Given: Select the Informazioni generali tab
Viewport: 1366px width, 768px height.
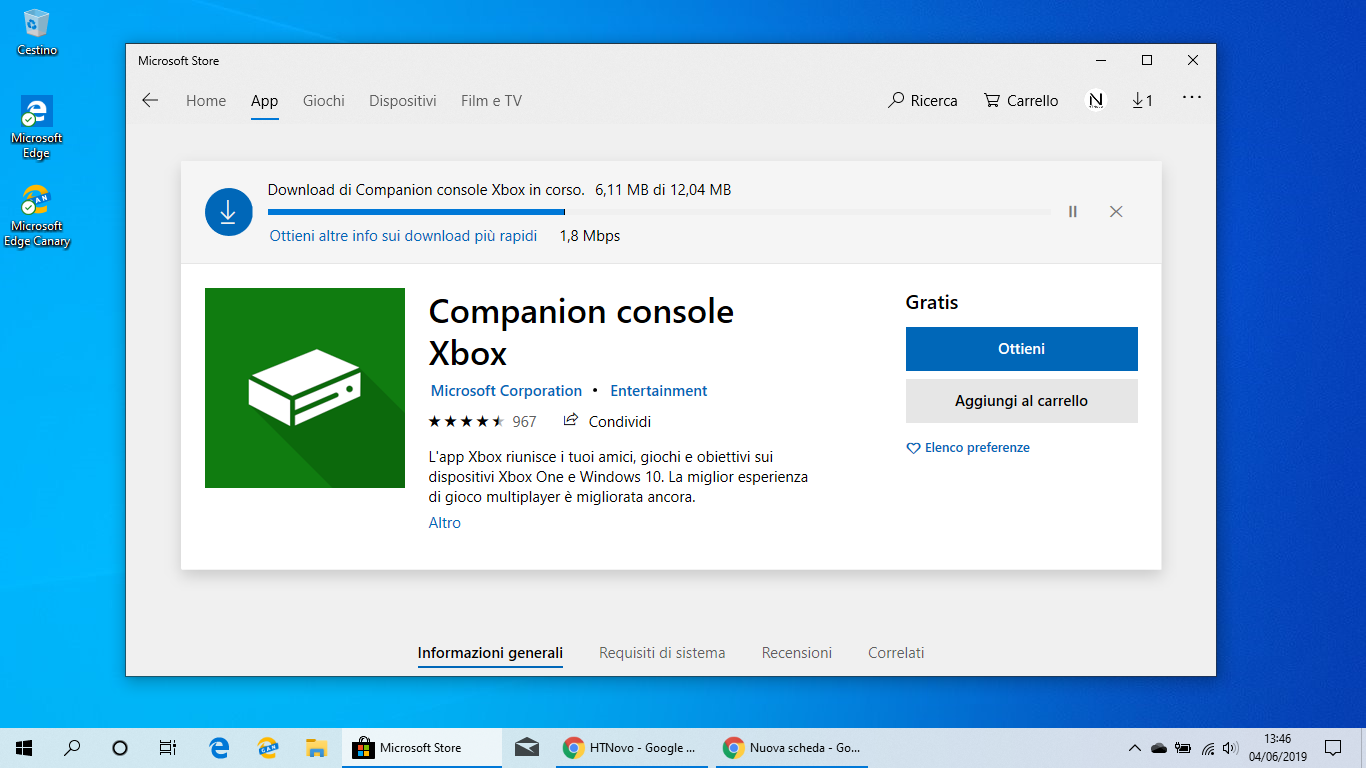Looking at the screenshot, I should (x=490, y=653).
